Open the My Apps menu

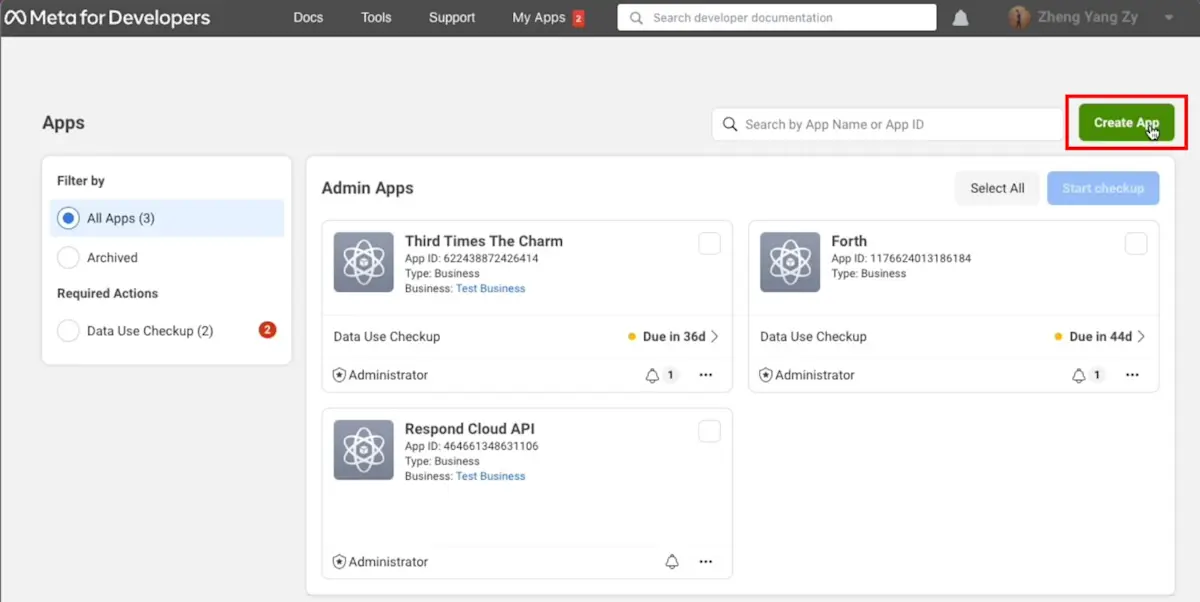coord(540,17)
